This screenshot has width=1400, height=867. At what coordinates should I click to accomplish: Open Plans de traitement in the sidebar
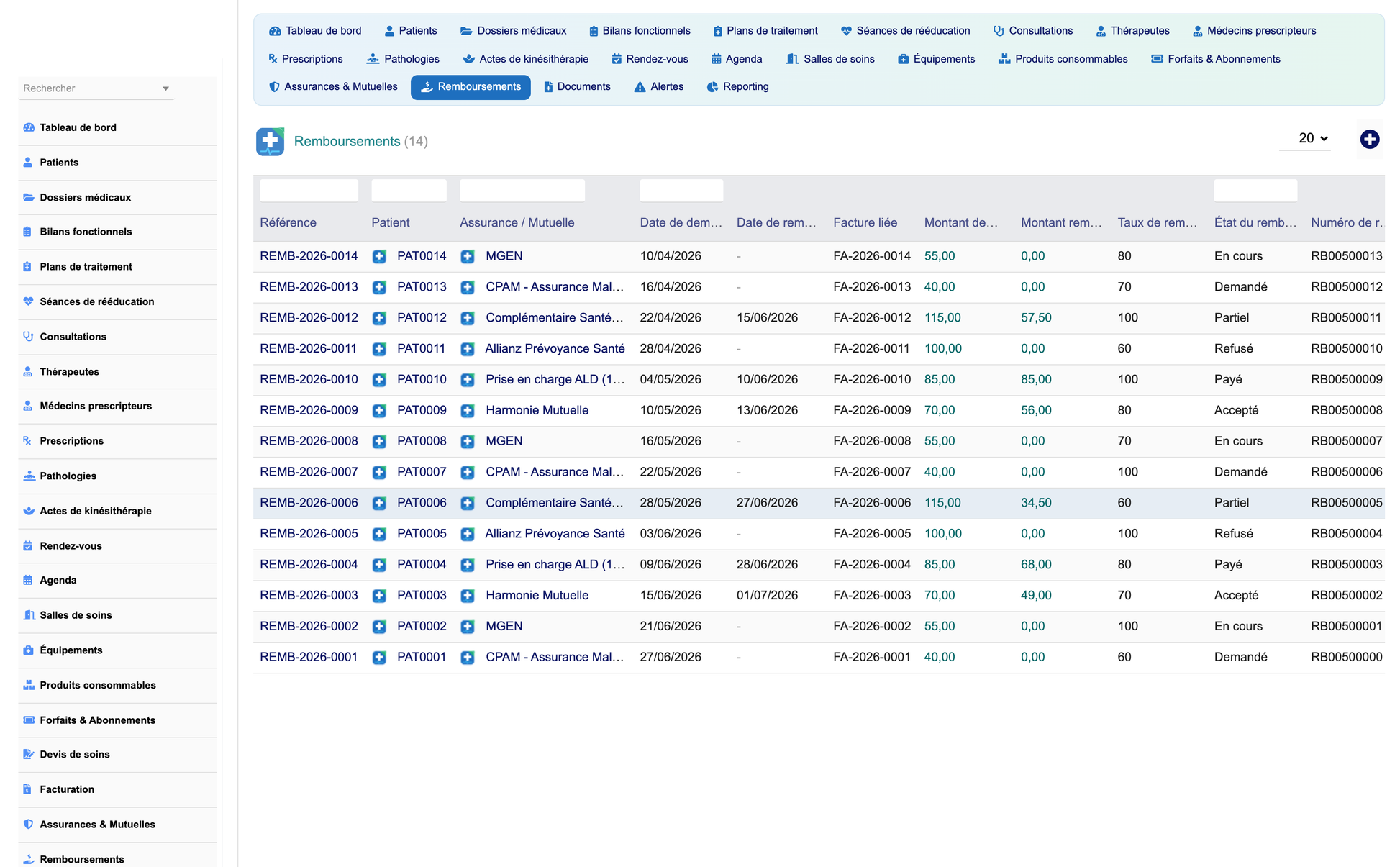pyautogui.click(x=86, y=267)
